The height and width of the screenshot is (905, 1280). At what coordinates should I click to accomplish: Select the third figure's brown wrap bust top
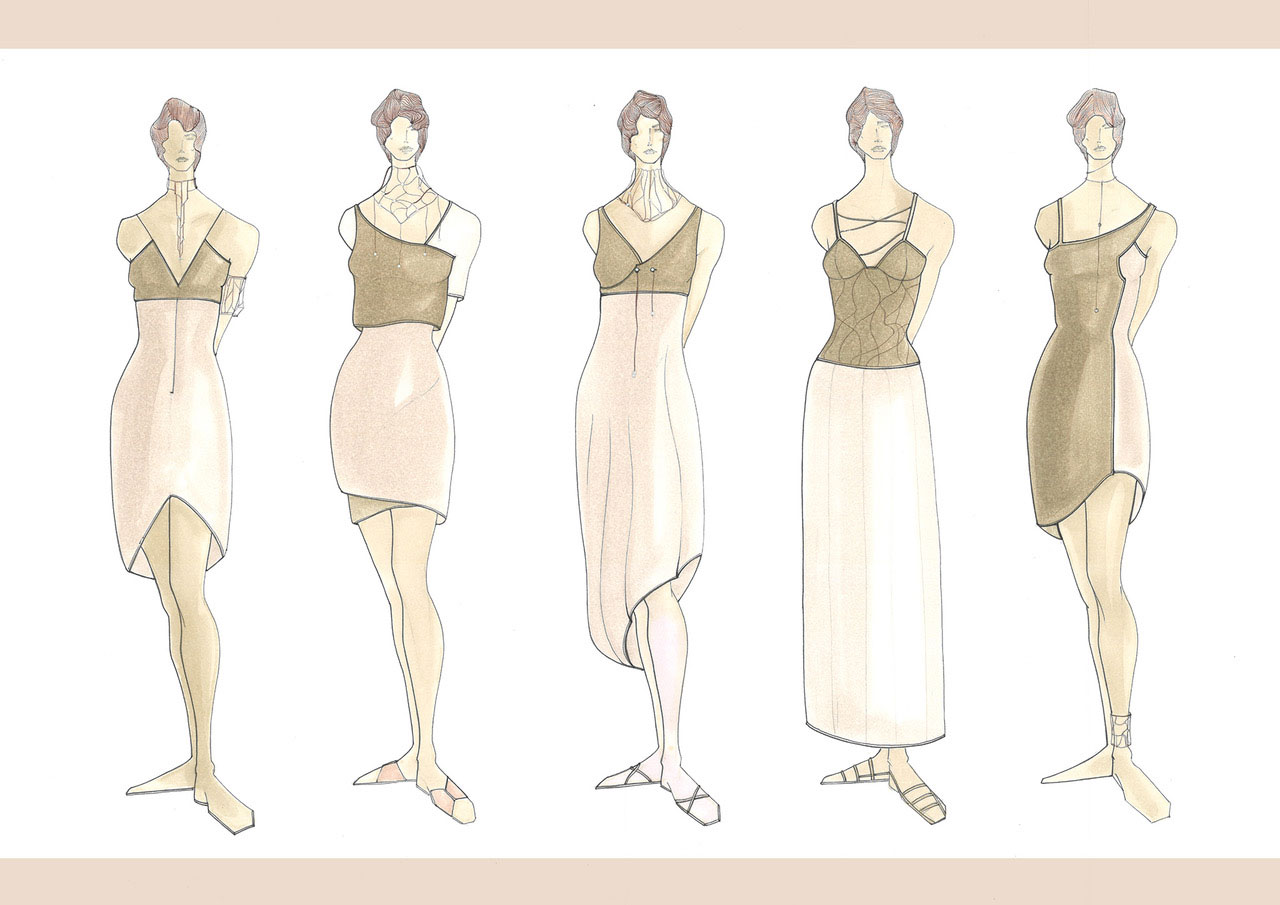(650, 255)
